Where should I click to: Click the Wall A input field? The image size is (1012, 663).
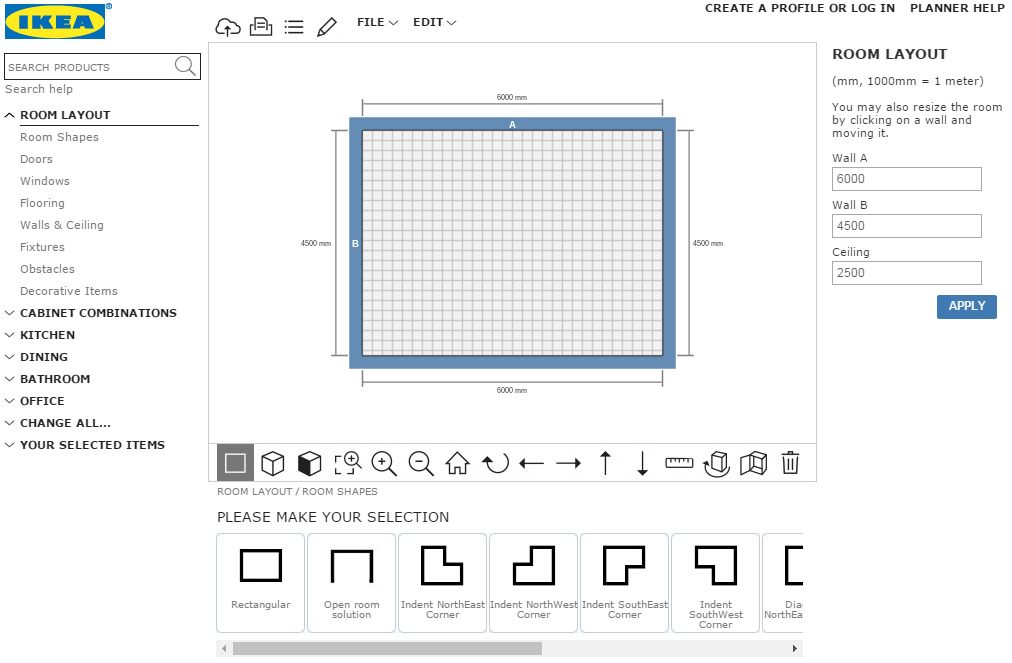(x=906, y=179)
